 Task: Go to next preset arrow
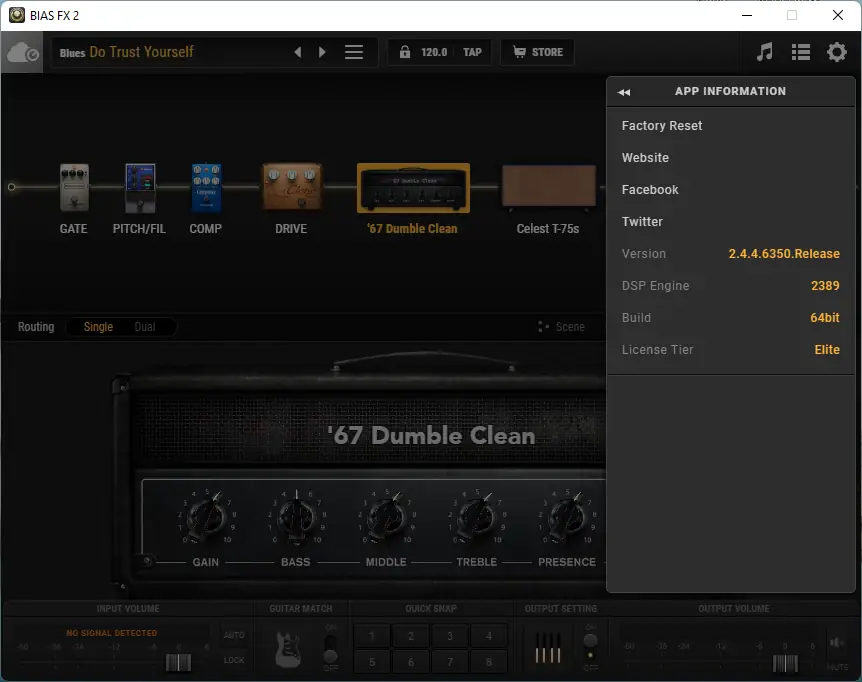point(322,52)
